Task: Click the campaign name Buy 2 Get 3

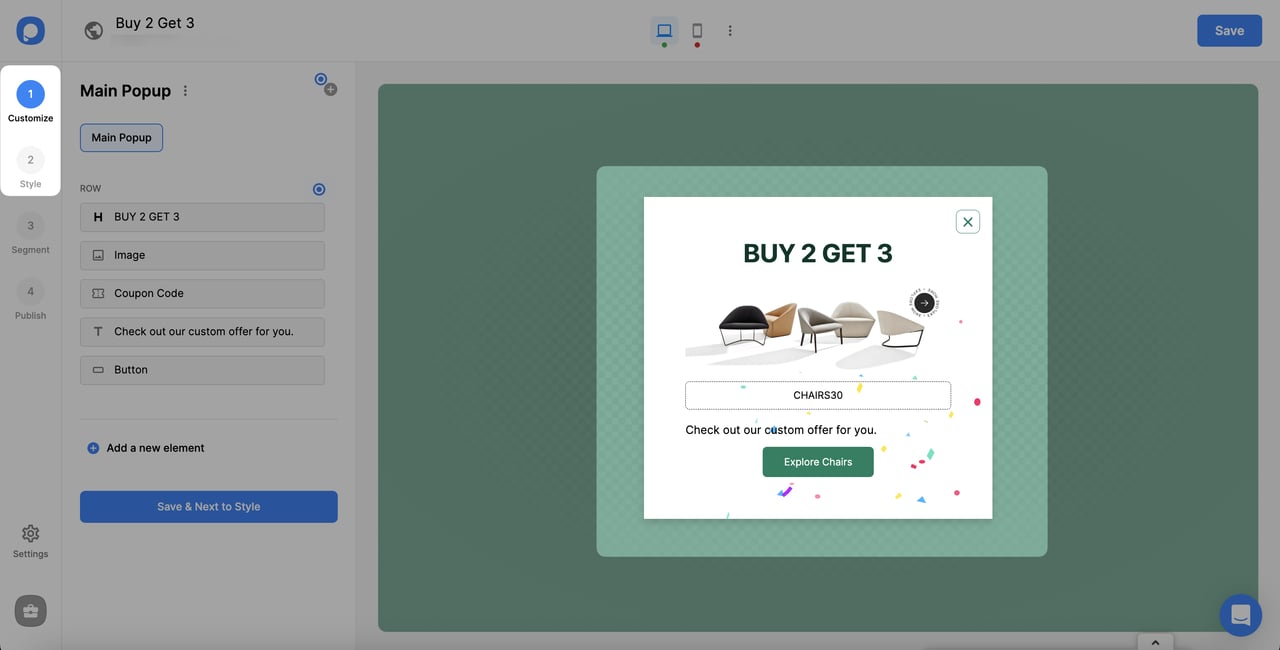Action: point(155,22)
